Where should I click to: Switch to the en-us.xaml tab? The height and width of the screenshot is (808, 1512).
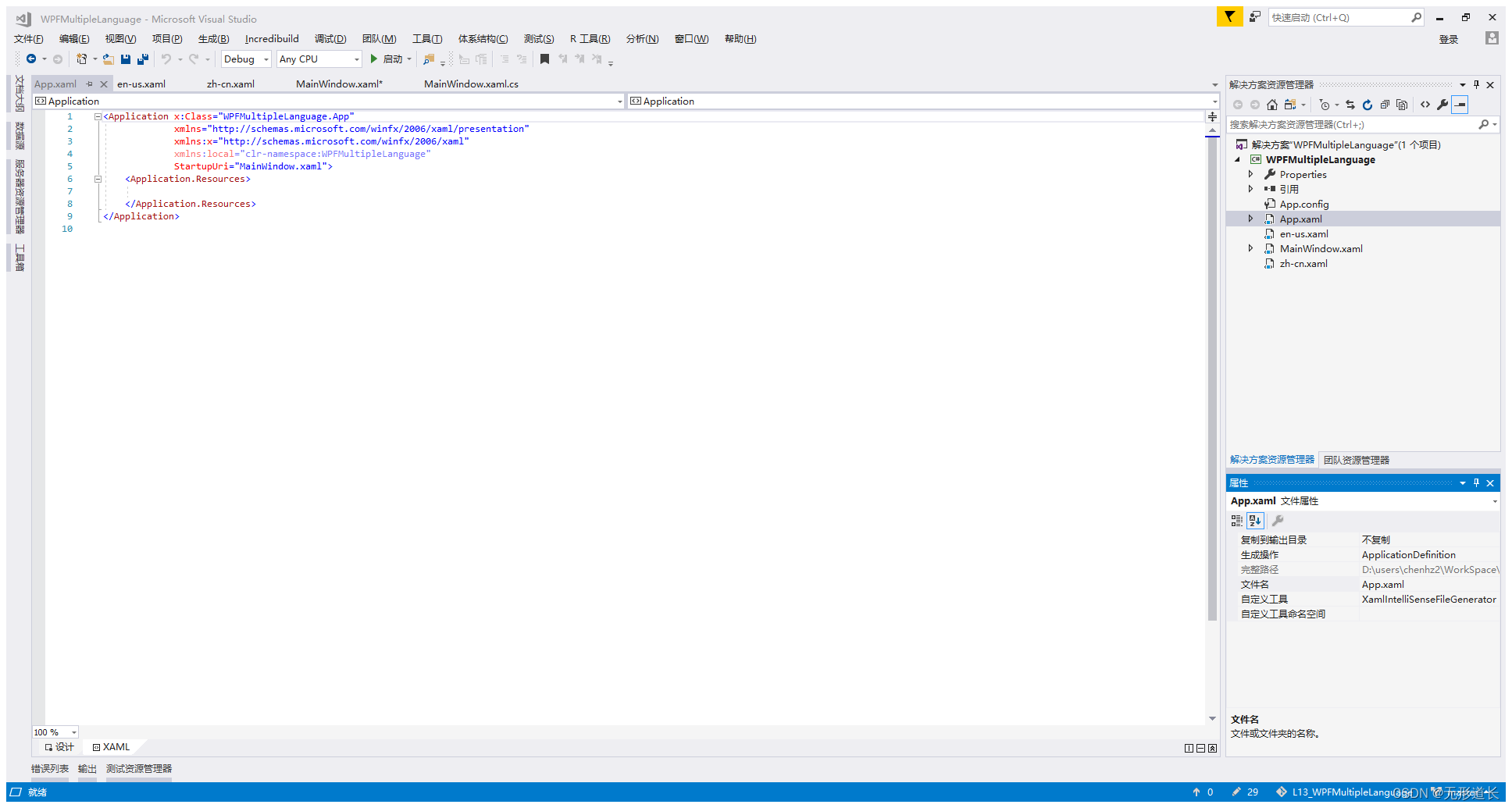pyautogui.click(x=141, y=84)
